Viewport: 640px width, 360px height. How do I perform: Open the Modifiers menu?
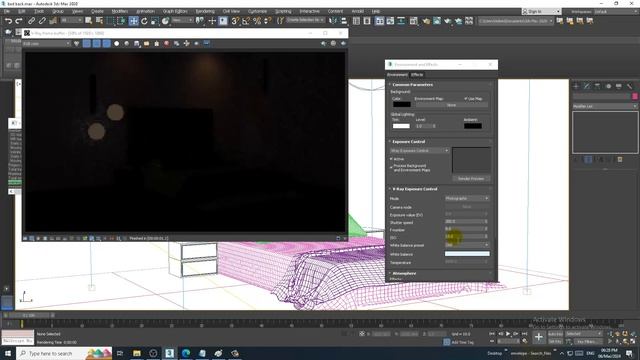tap(120, 11)
